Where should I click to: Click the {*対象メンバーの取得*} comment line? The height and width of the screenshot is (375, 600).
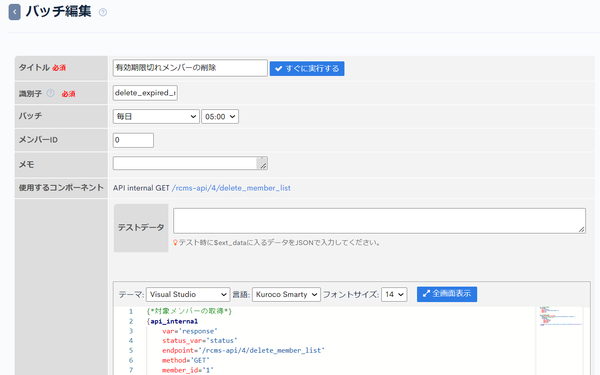click(189, 311)
